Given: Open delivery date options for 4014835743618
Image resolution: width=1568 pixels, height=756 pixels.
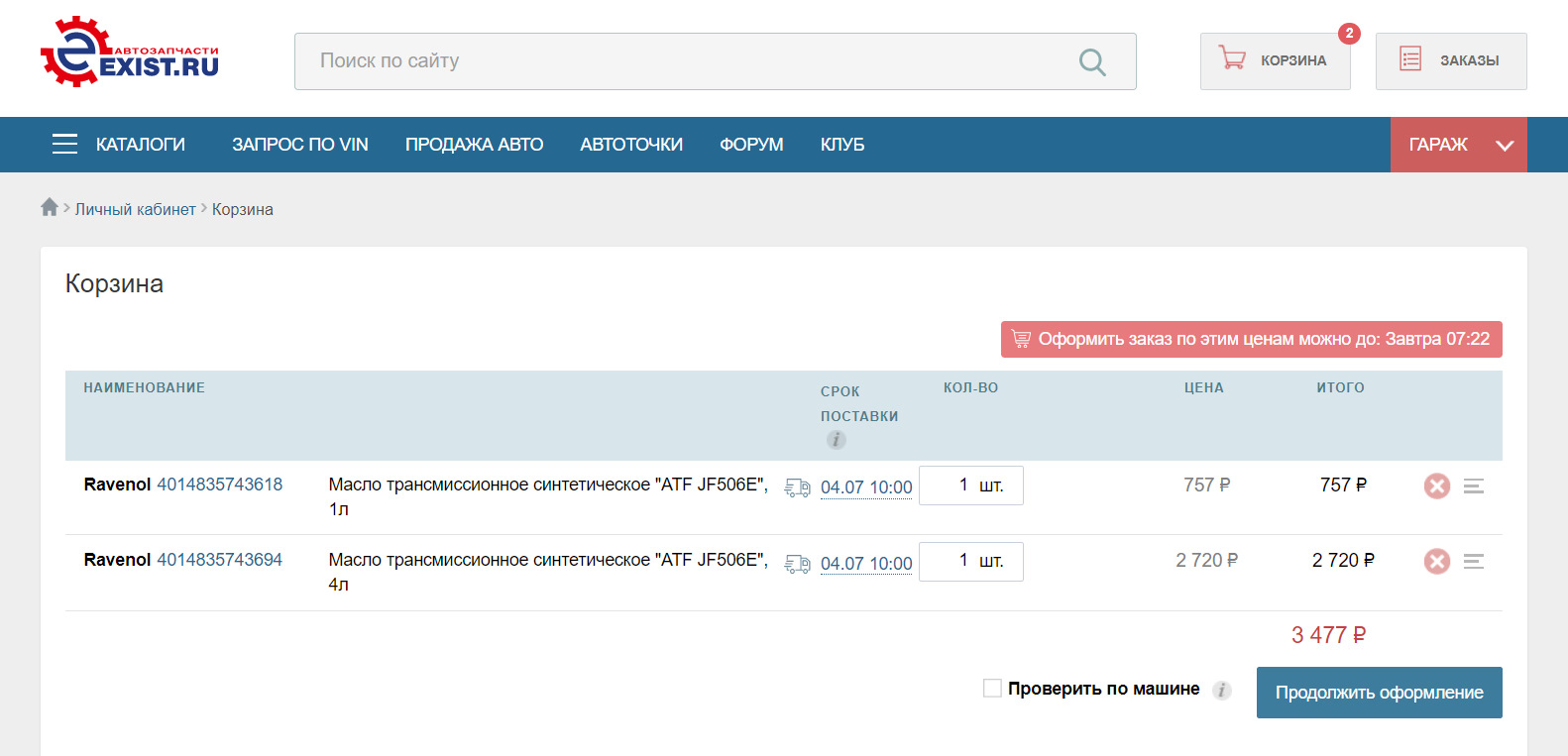Looking at the screenshot, I should click(865, 487).
